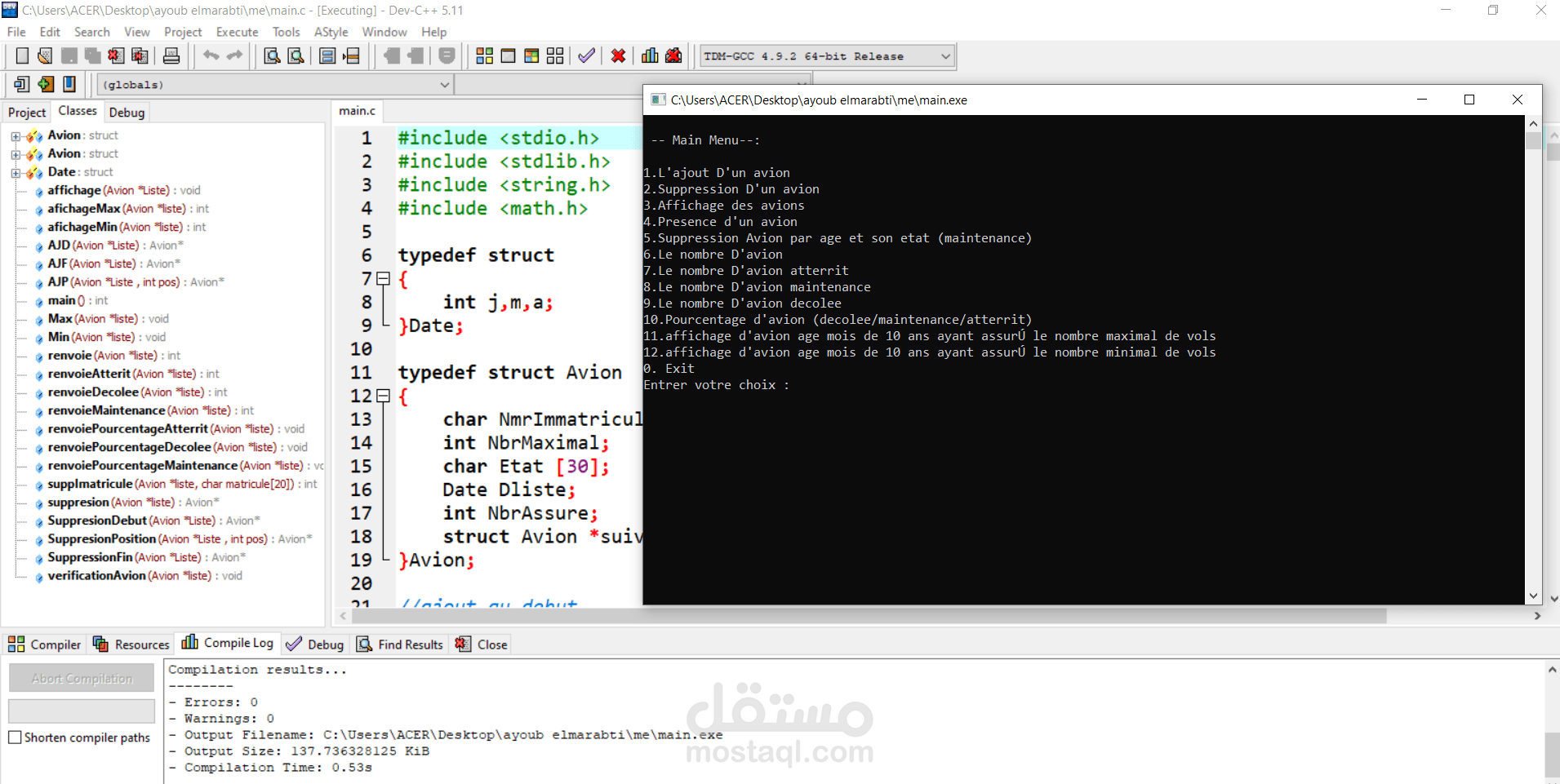The width and height of the screenshot is (1560, 784).
Task: Click the Save file toolbar icon
Action: tap(69, 55)
